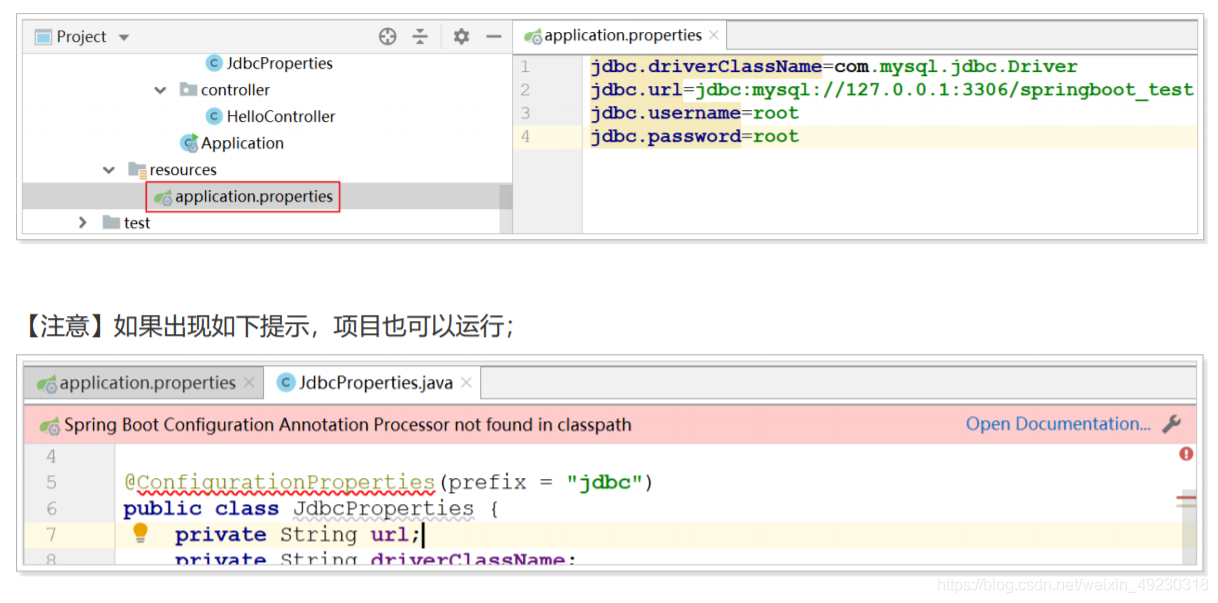1218x603 pixels.
Task: Click the Application run class icon
Action: tap(189, 143)
